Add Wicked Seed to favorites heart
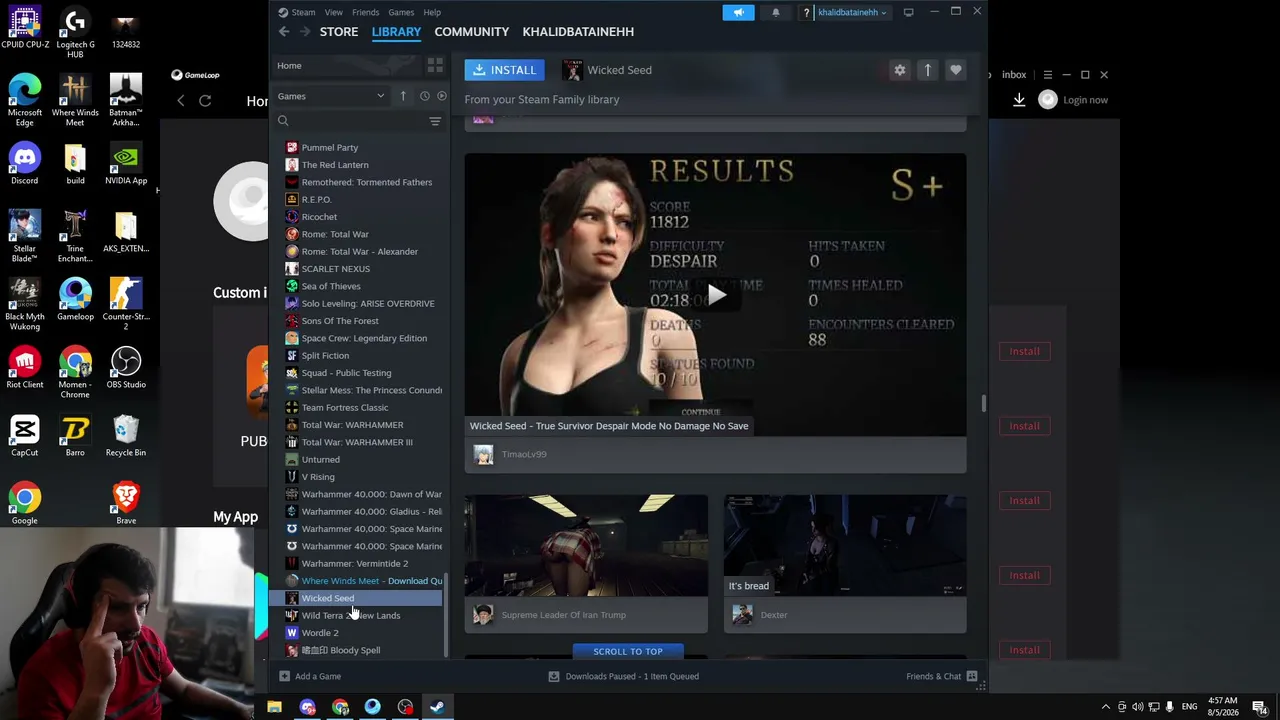This screenshot has width=1280, height=720. [x=955, y=70]
